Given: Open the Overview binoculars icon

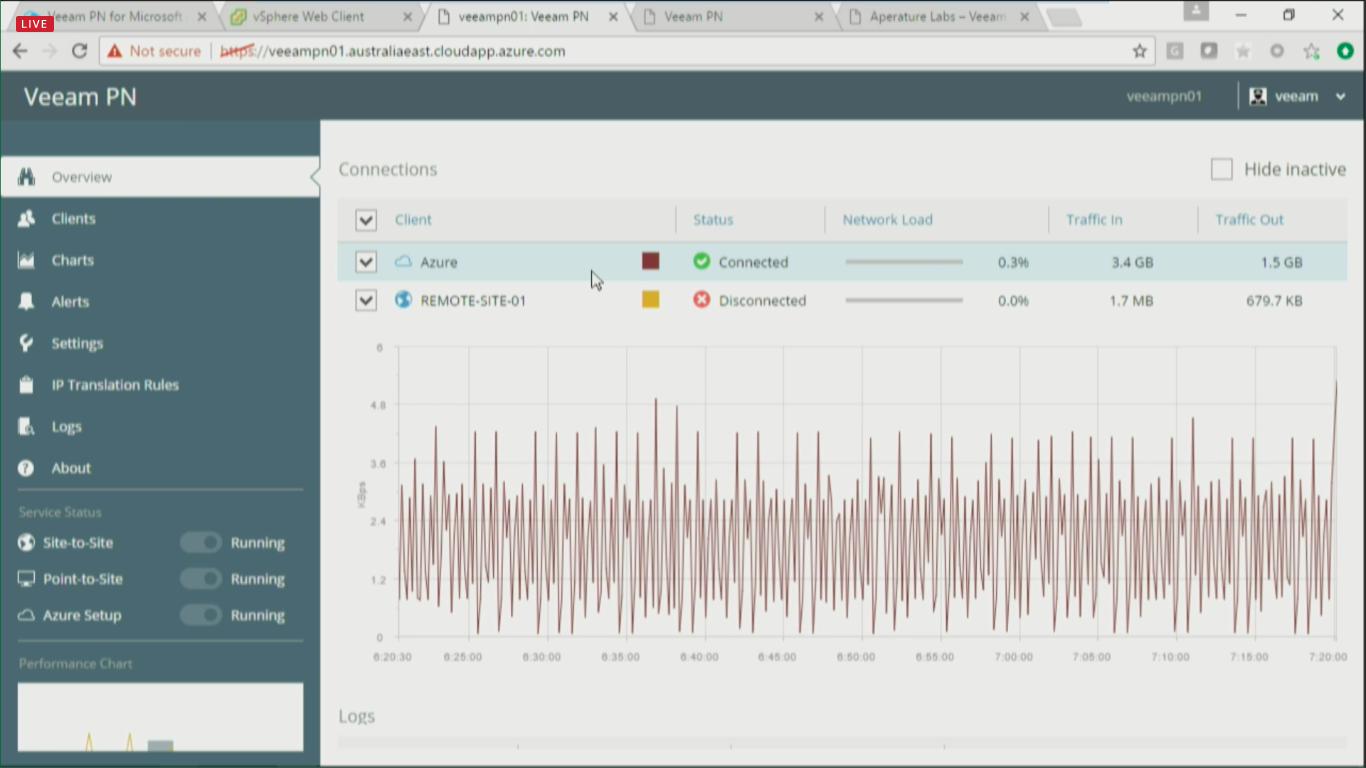Looking at the screenshot, I should pos(27,177).
